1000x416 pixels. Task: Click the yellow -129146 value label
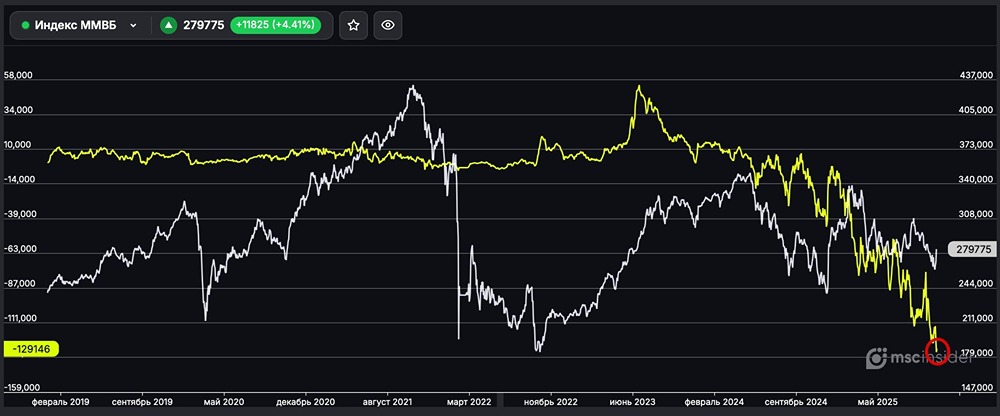31,349
